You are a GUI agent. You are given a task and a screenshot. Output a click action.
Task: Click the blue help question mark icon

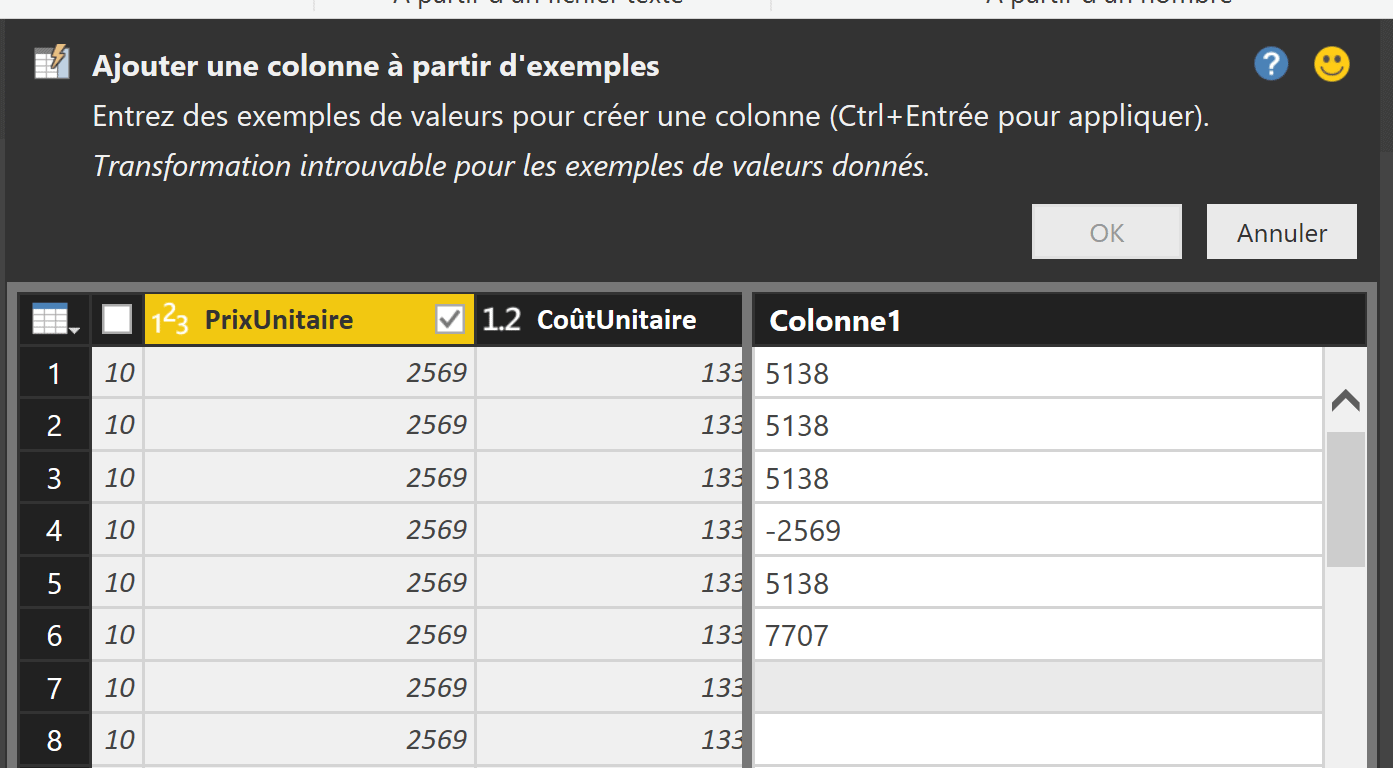click(1270, 65)
